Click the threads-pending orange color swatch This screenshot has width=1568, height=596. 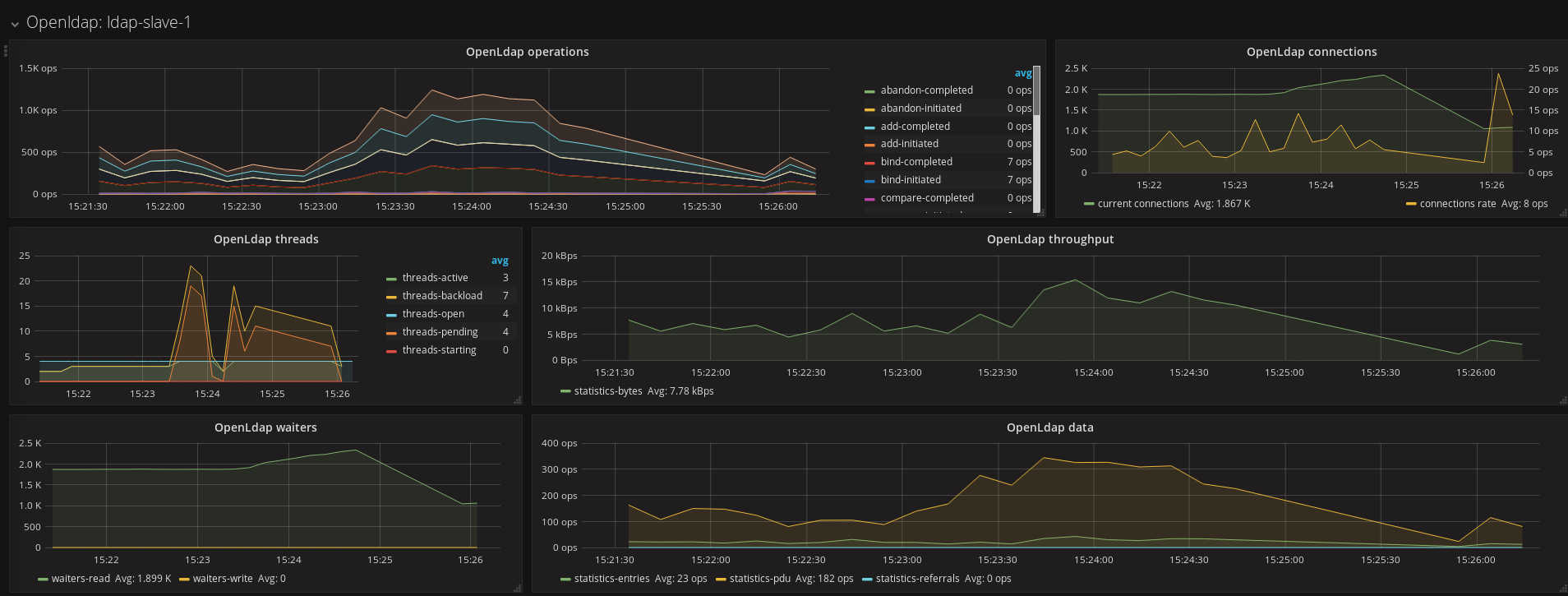click(x=391, y=333)
